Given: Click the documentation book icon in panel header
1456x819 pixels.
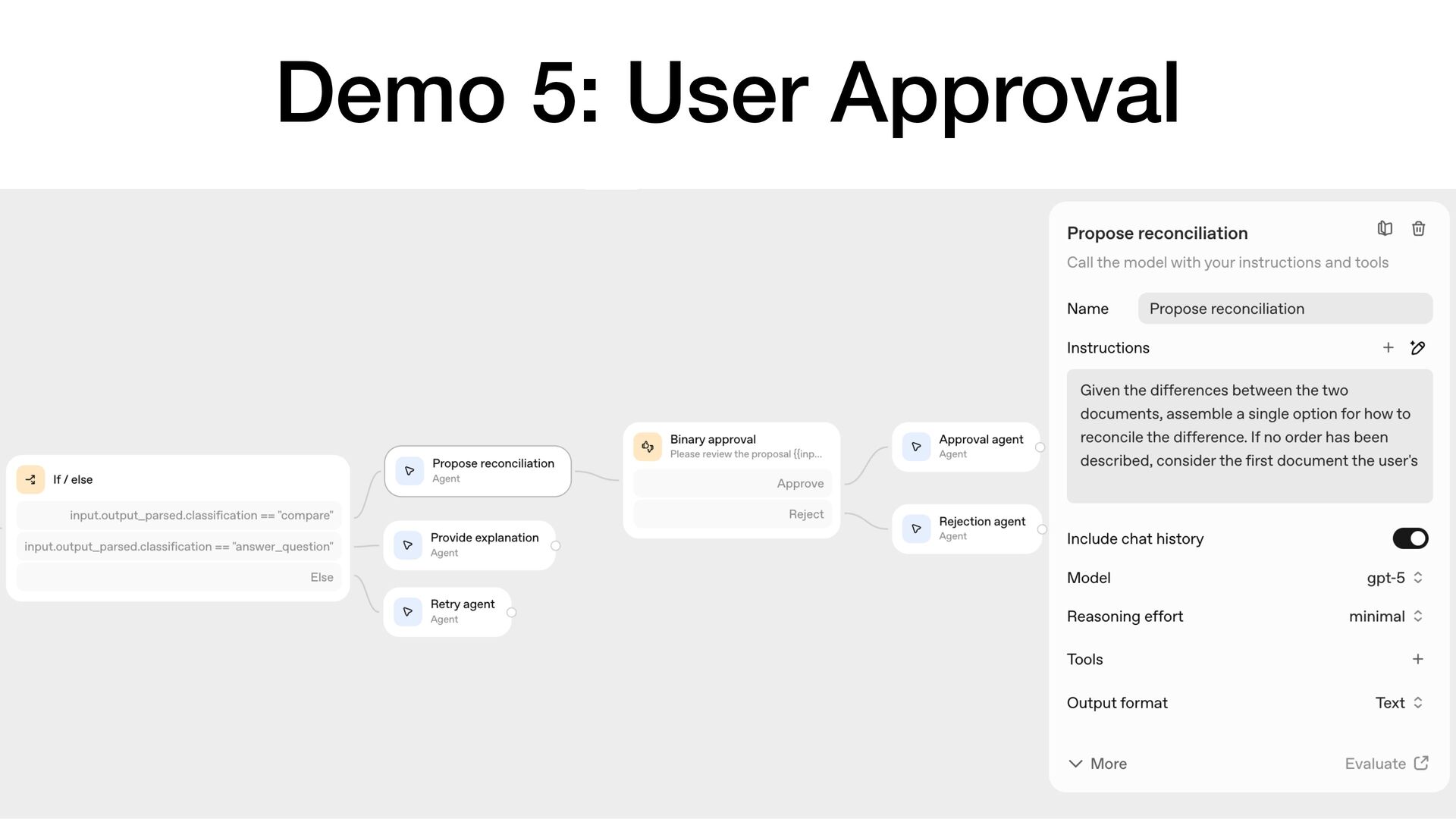Looking at the screenshot, I should pos(1385,228).
